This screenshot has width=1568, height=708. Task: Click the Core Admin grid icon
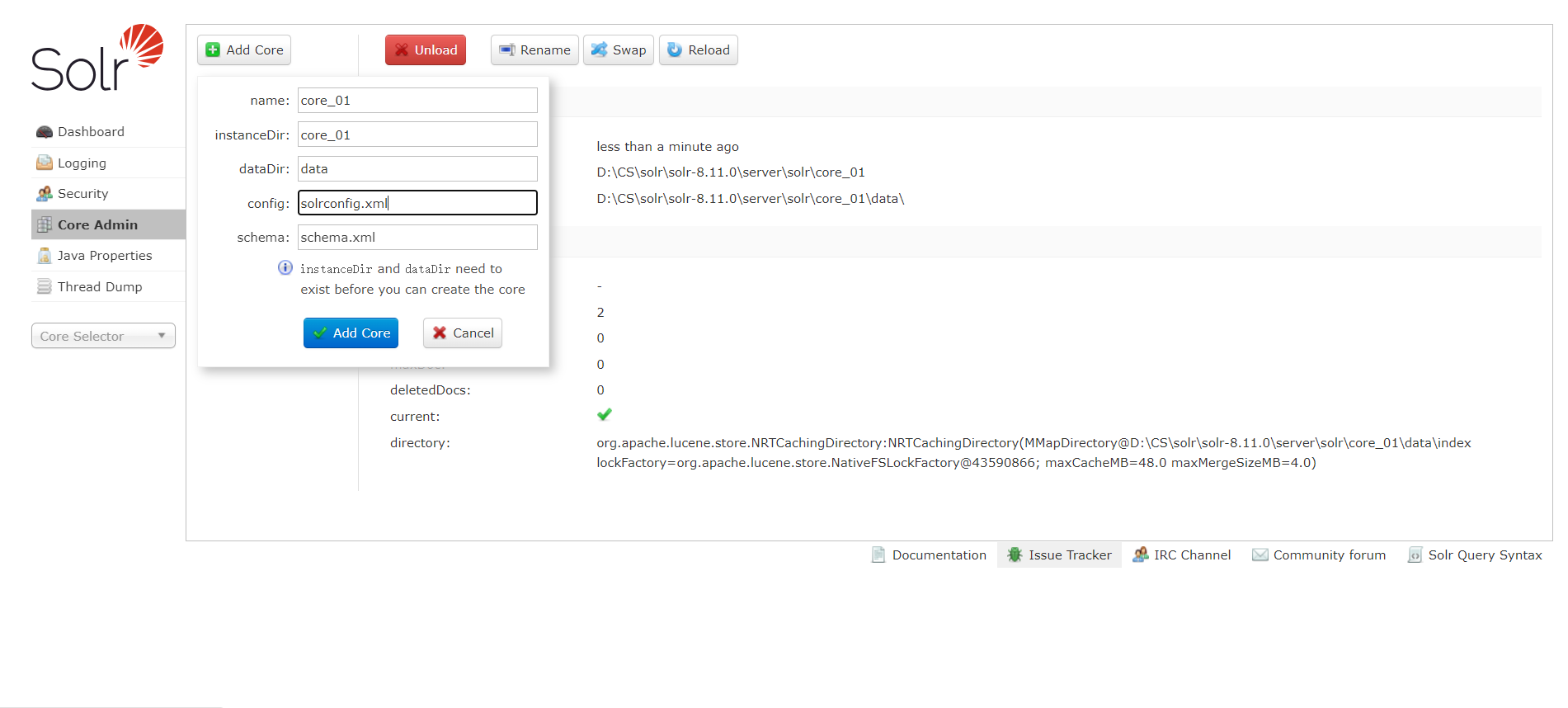point(45,224)
